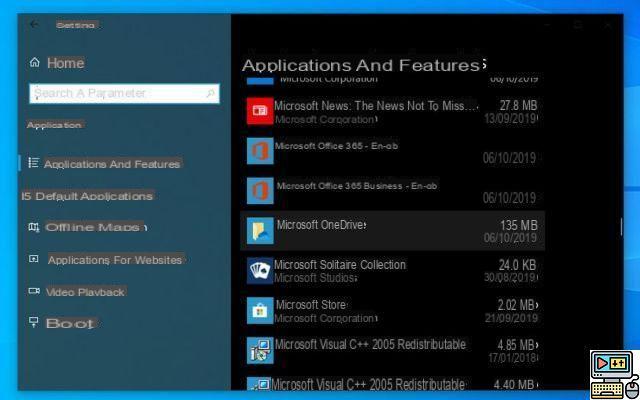Open Video Playback section

(77, 292)
